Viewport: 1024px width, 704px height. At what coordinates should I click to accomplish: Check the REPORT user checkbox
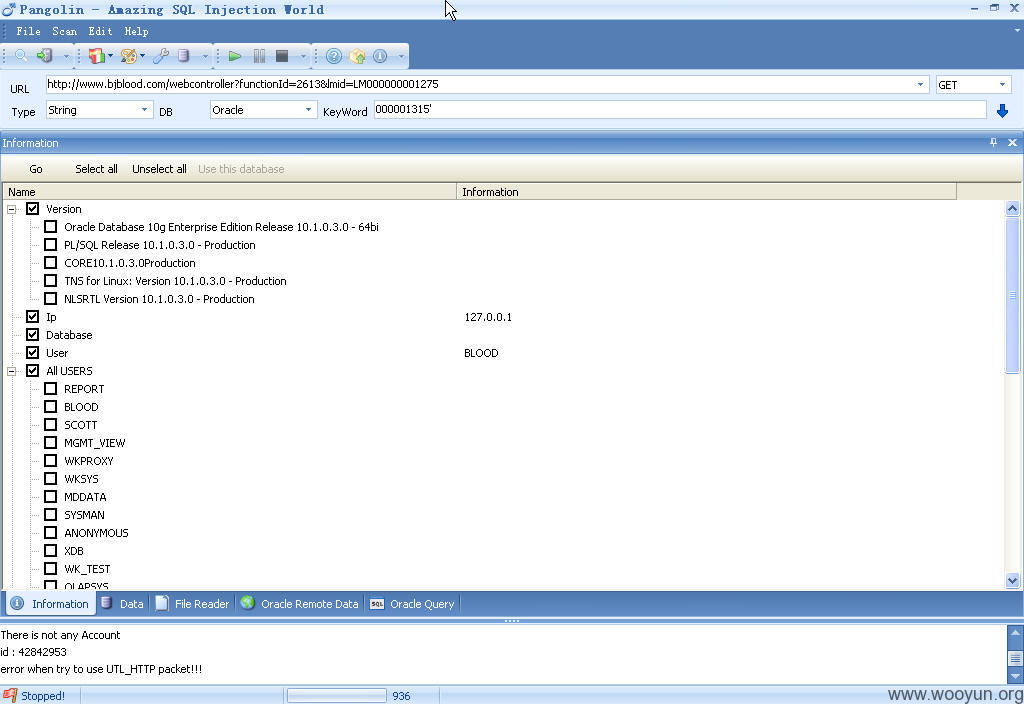coord(50,389)
